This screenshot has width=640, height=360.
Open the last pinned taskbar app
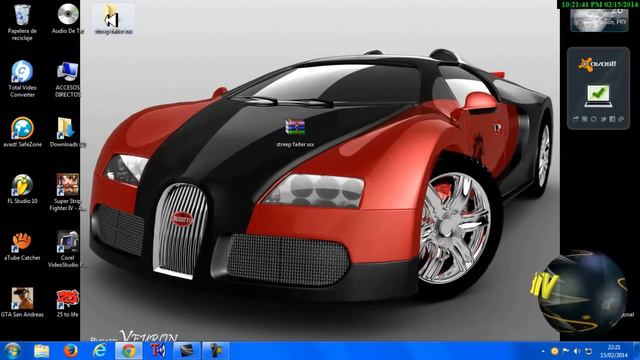pyautogui.click(x=216, y=351)
